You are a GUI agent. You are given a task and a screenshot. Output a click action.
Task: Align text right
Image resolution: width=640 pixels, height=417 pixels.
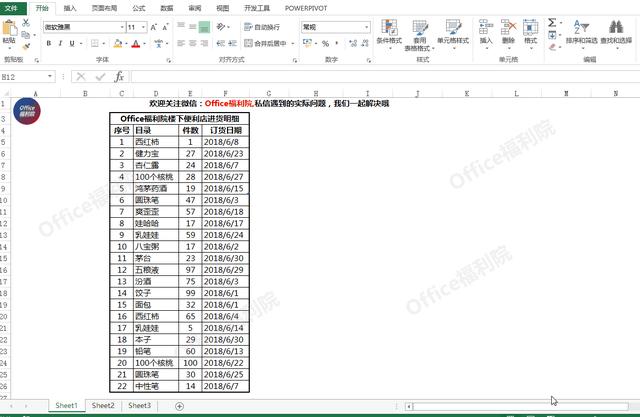(204, 43)
